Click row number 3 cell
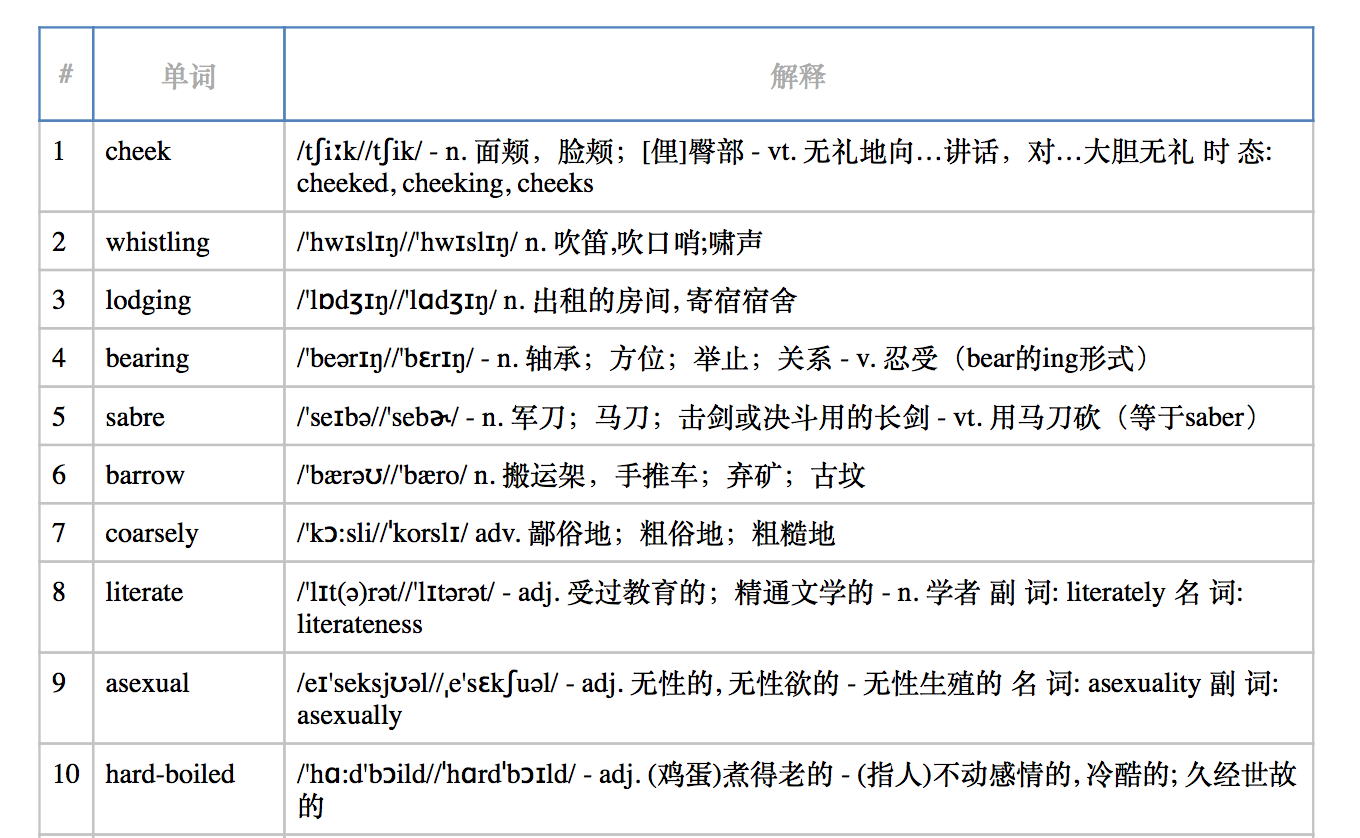Image resolution: width=1360 pixels, height=838 pixels. (66, 299)
